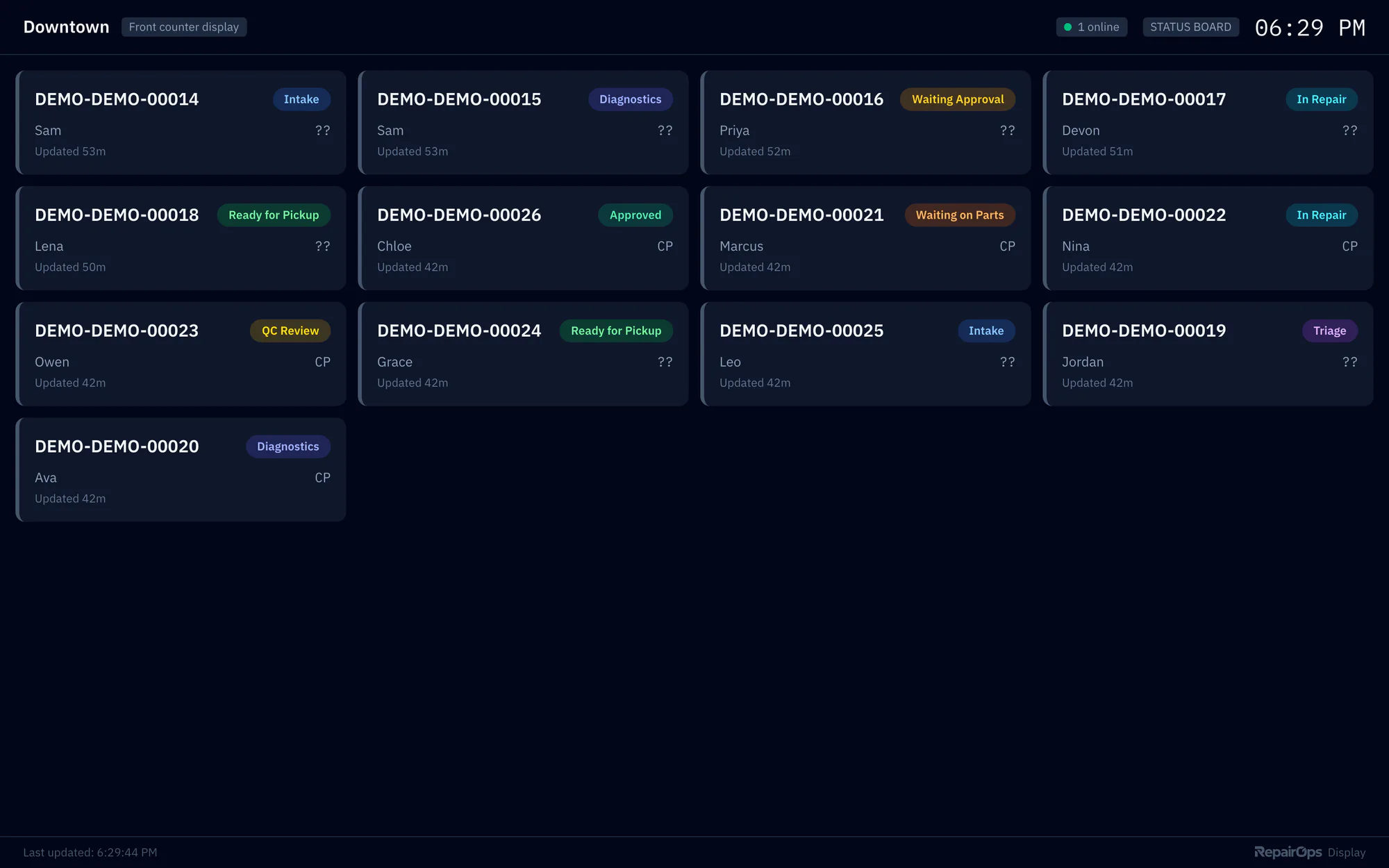Click Updated 52m on Priya's card

coord(755,151)
